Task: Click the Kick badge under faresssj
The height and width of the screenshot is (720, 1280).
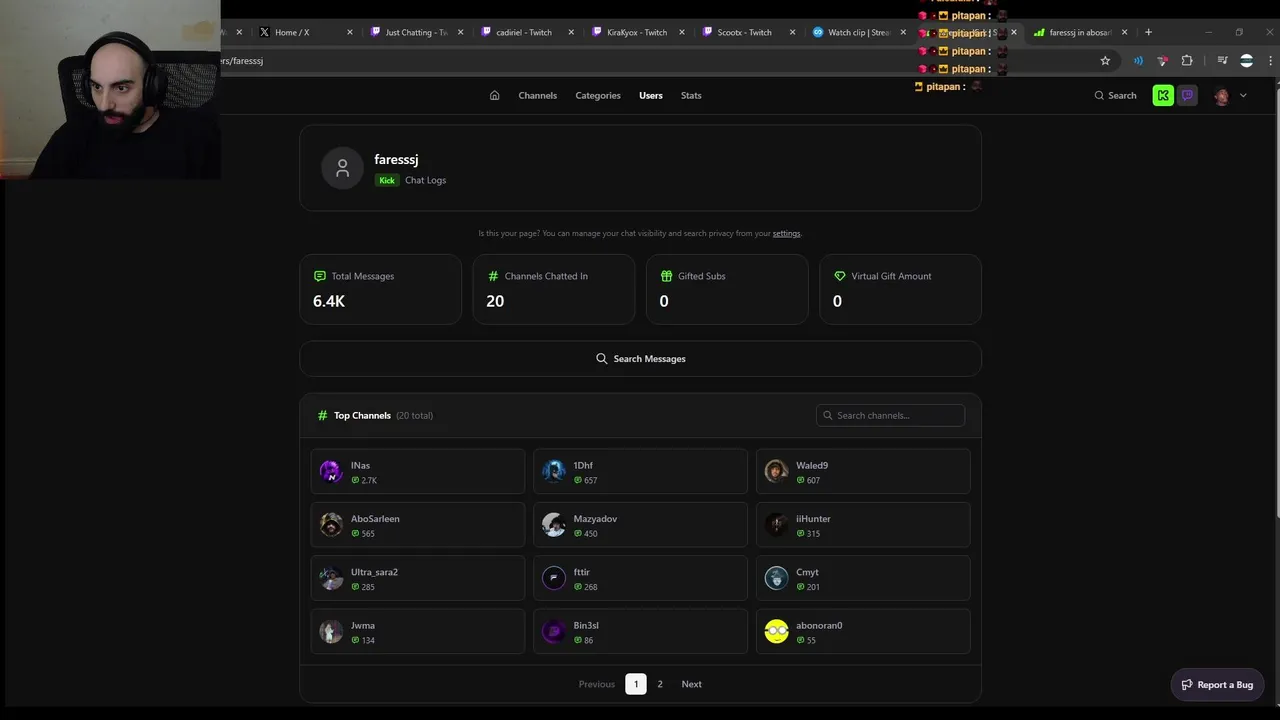Action: (x=387, y=180)
